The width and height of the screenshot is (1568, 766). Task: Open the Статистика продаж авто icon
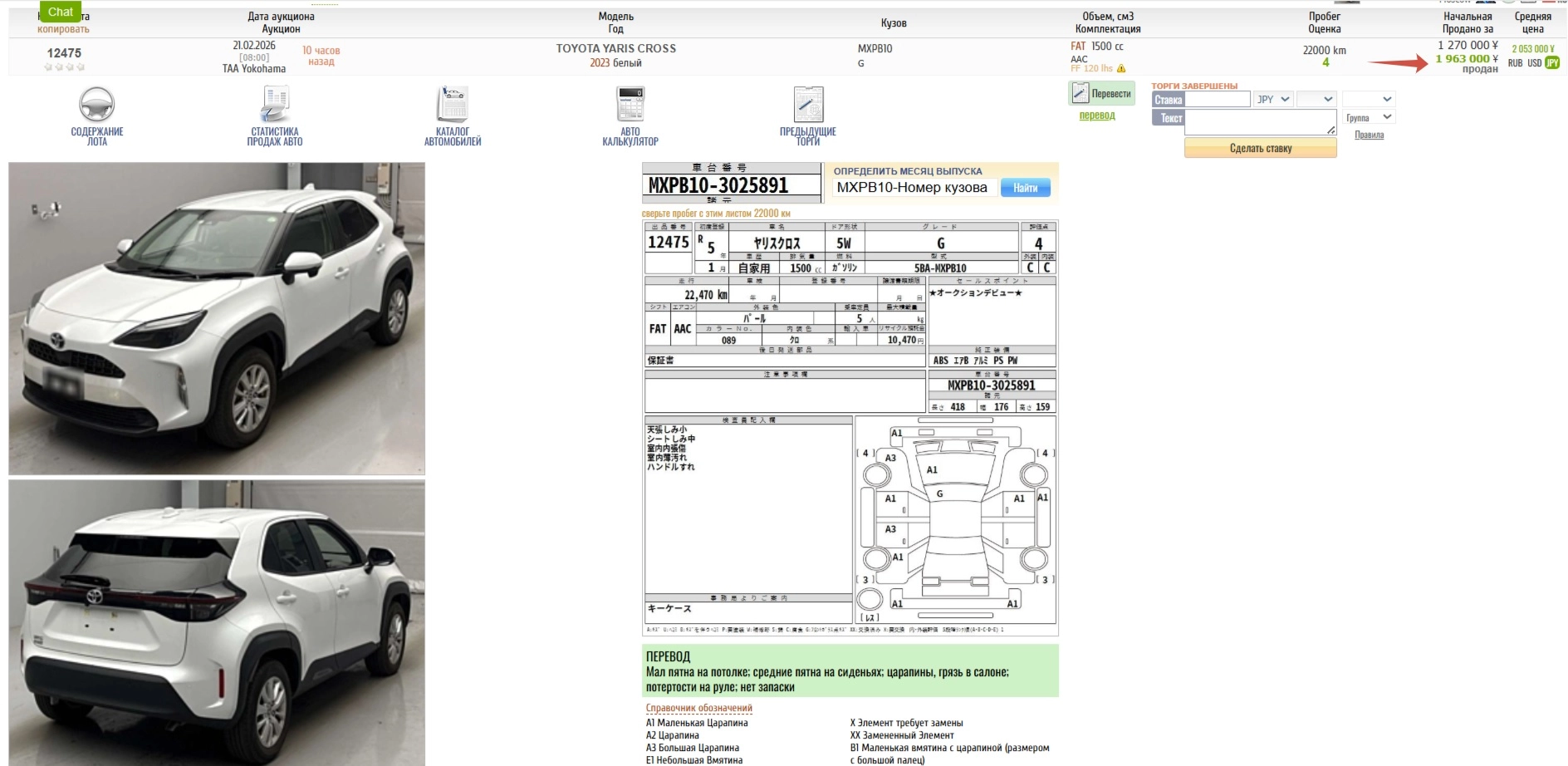pos(275,106)
